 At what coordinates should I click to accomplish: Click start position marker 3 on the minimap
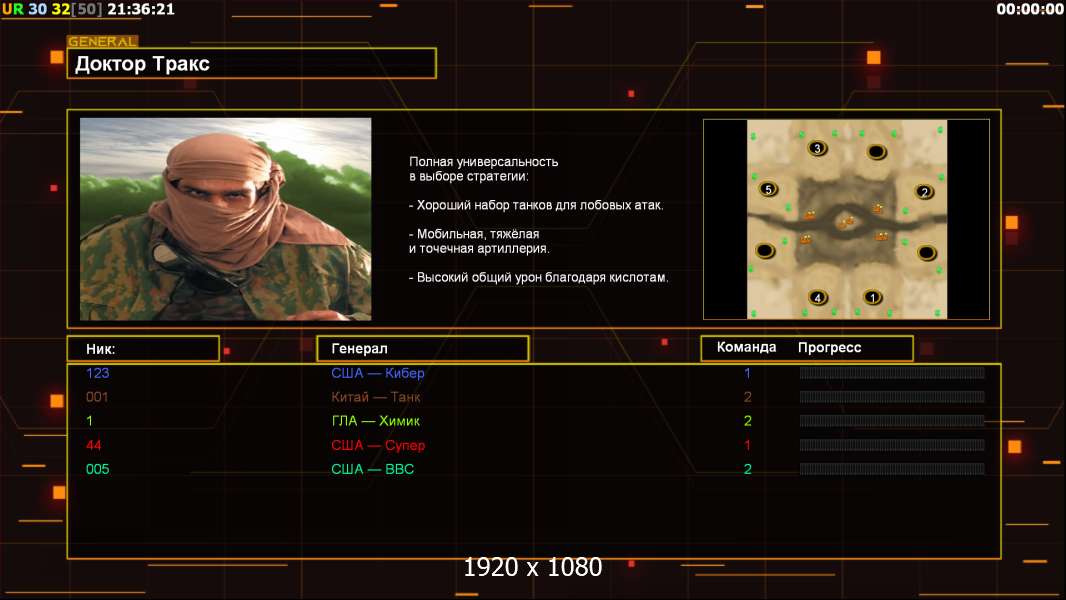(817, 147)
